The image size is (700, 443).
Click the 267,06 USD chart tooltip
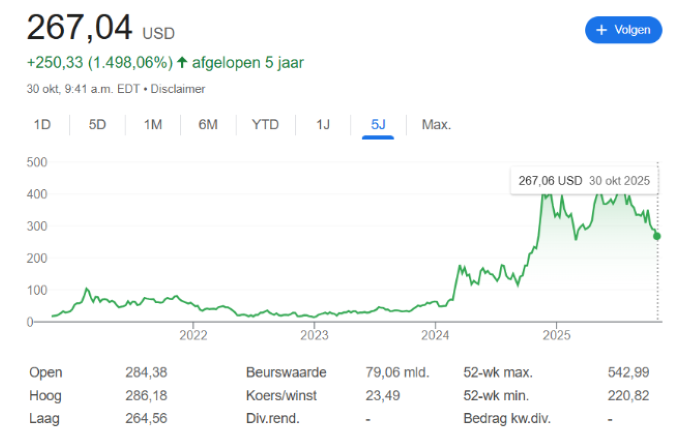(584, 181)
